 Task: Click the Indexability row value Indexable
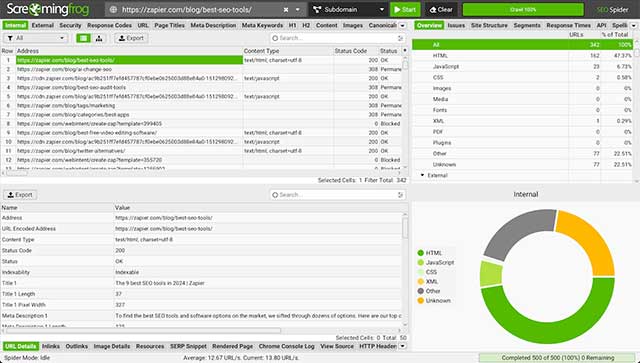[258, 272]
